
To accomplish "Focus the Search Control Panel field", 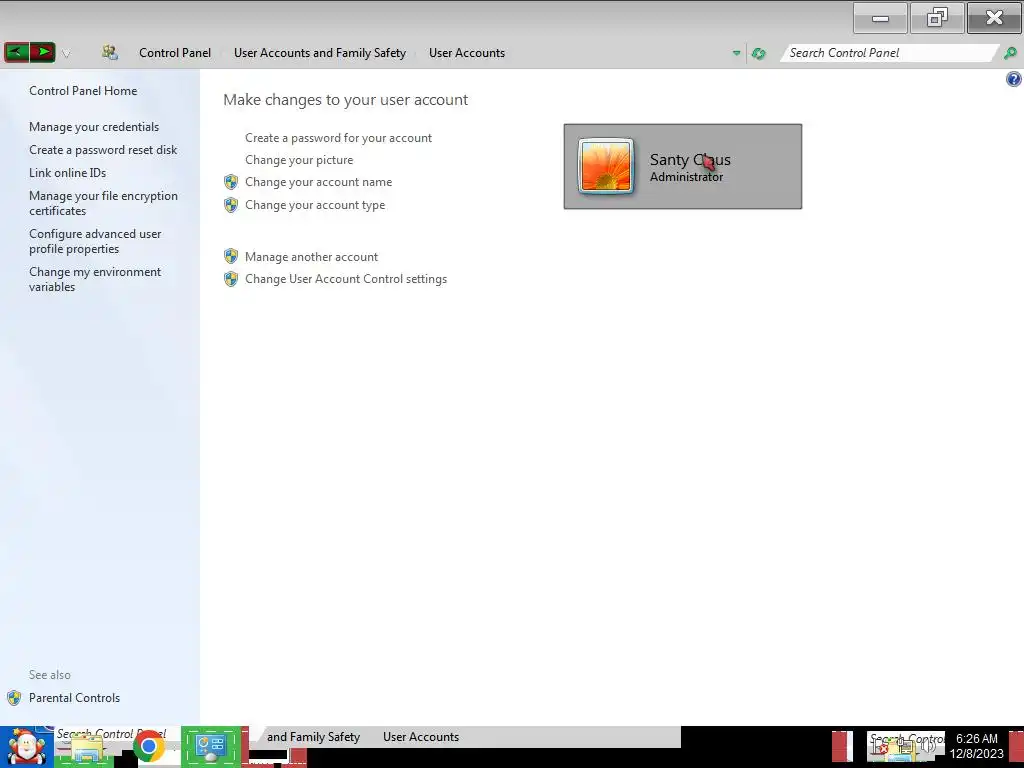I will pos(889,53).
